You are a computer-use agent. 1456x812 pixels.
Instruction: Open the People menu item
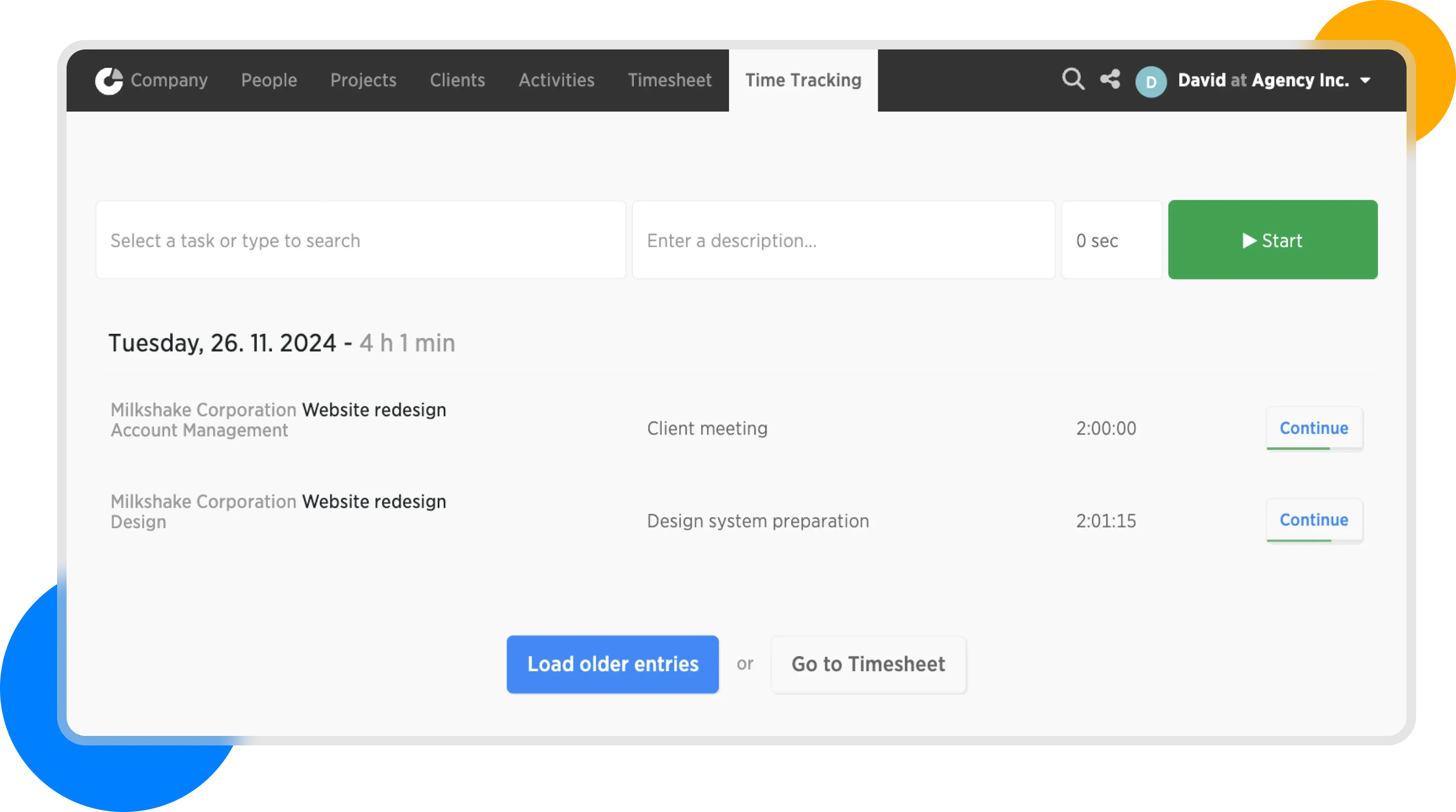269,80
